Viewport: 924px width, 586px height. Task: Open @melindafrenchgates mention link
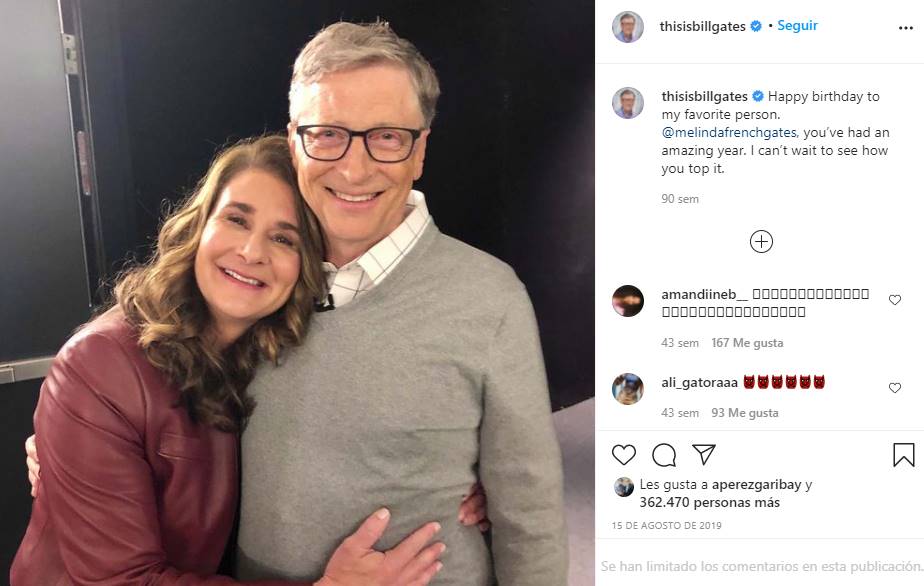coord(729,132)
